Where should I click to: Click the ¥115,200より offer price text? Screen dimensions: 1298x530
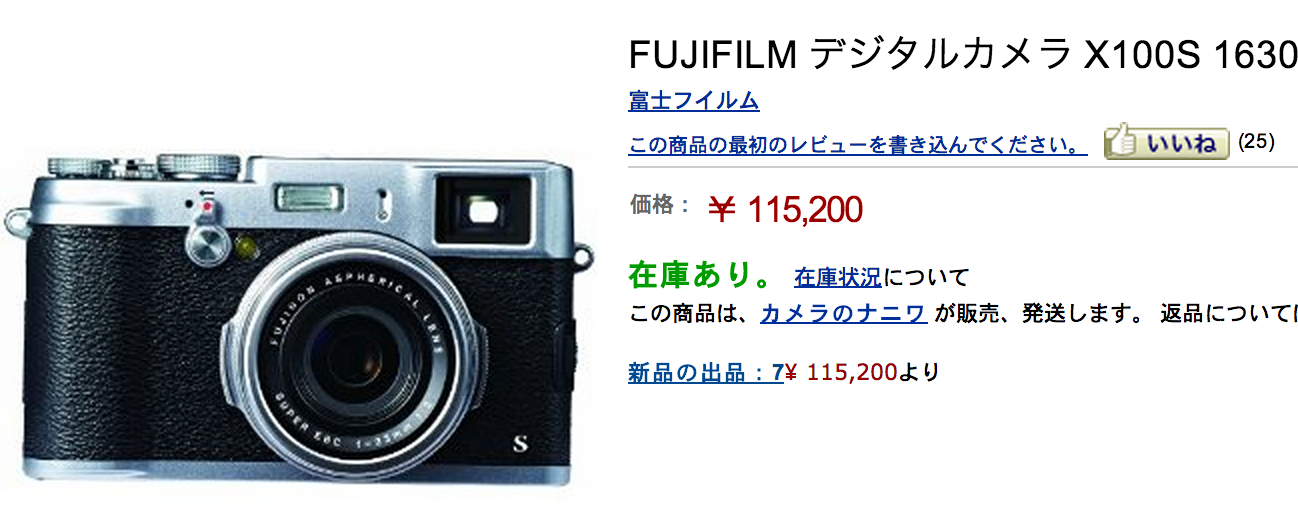click(862, 373)
